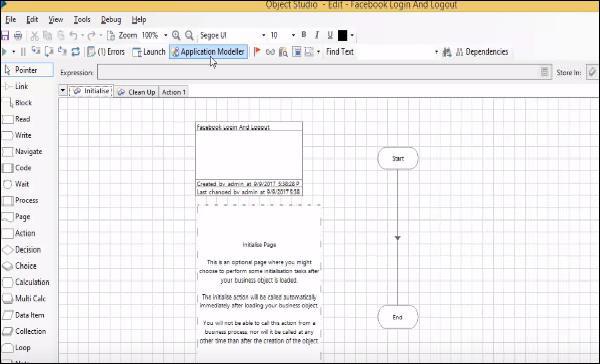Open the Find Text dropdown arrow

436,52
